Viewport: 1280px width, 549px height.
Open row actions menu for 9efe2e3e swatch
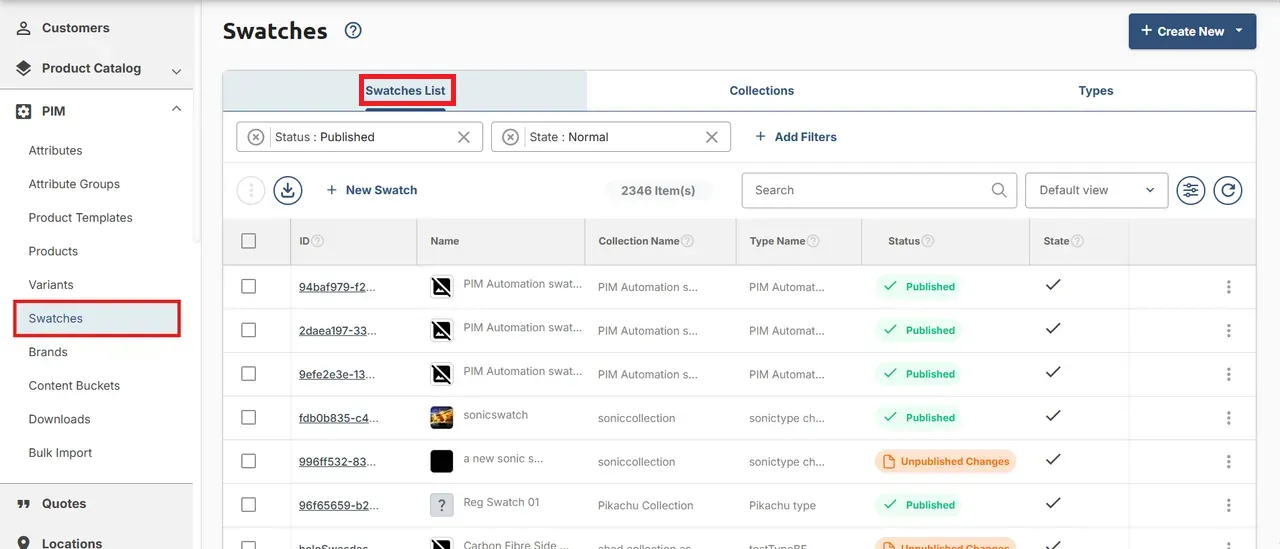(1228, 374)
